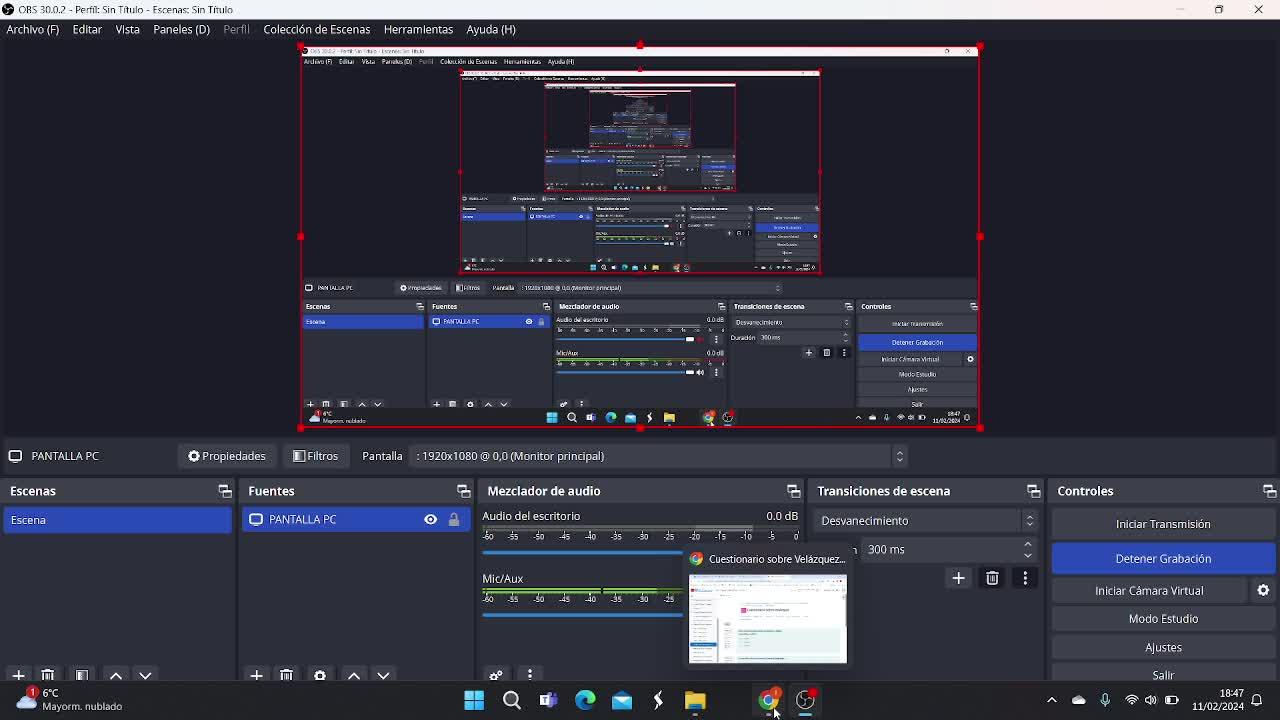Hide the PANTALLA PC source

(x=430, y=519)
